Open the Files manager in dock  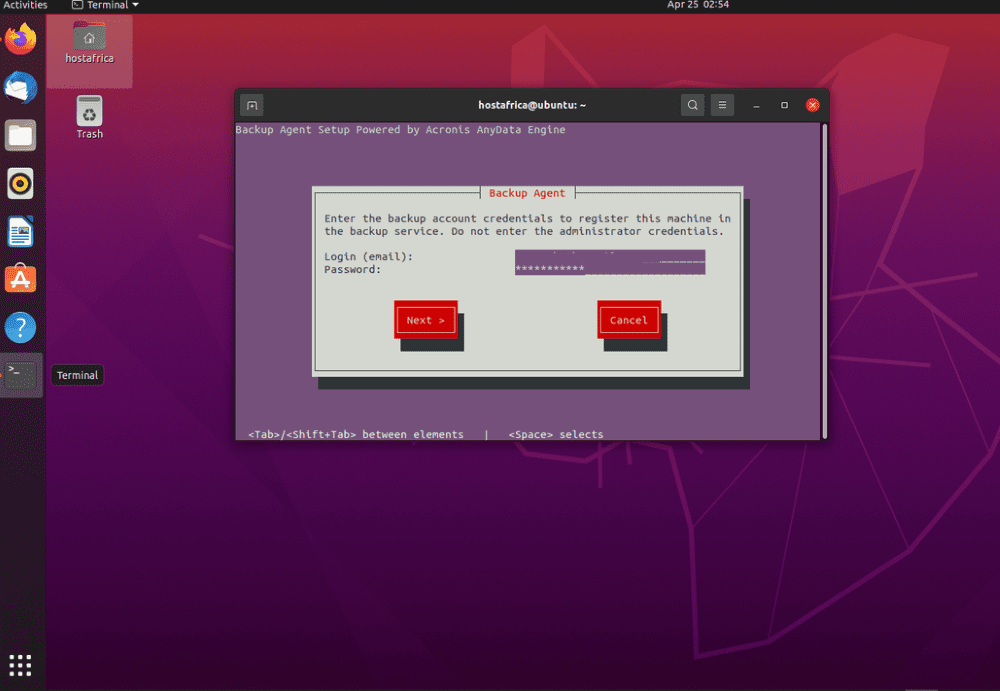(20, 135)
